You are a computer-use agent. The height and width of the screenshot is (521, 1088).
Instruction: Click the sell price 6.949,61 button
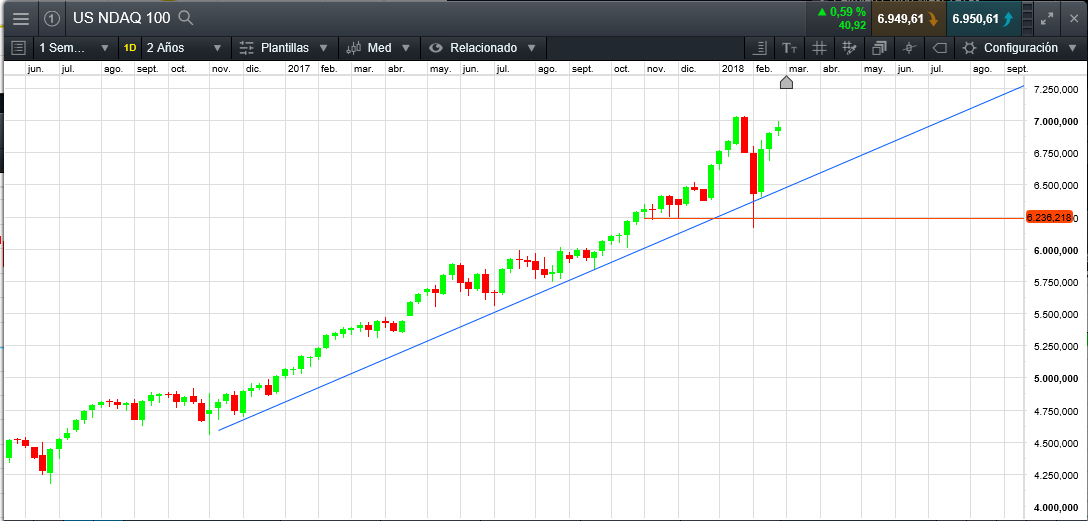click(x=907, y=19)
